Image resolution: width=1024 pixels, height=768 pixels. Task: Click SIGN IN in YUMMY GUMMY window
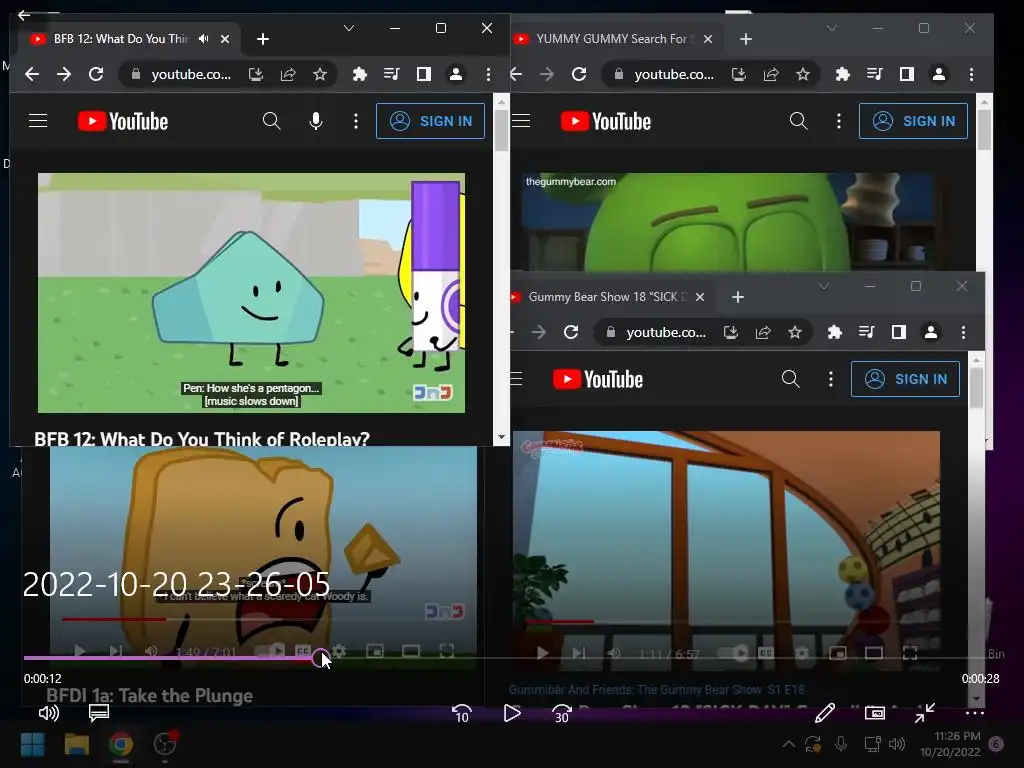(913, 121)
